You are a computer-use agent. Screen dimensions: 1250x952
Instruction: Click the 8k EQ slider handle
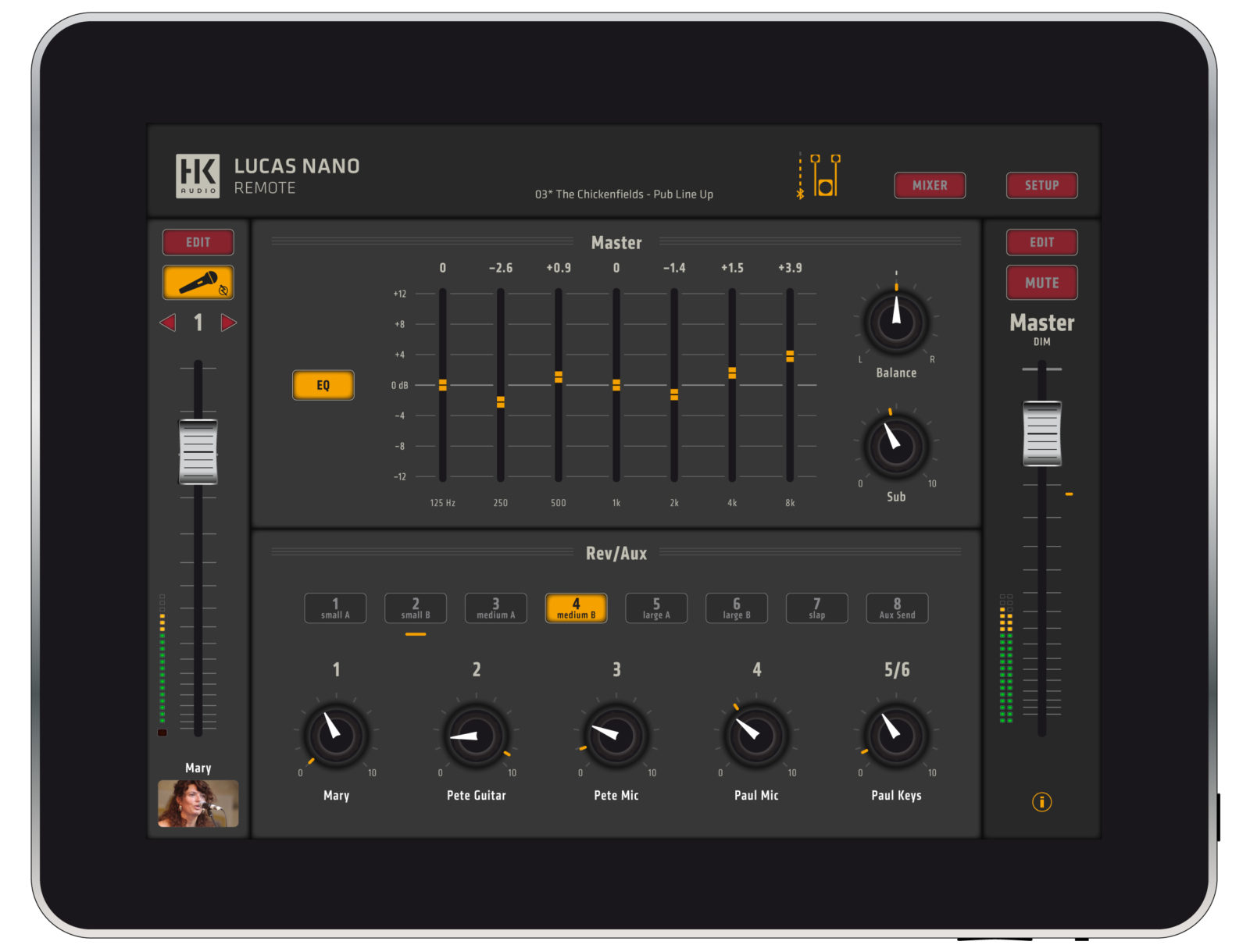coord(790,356)
